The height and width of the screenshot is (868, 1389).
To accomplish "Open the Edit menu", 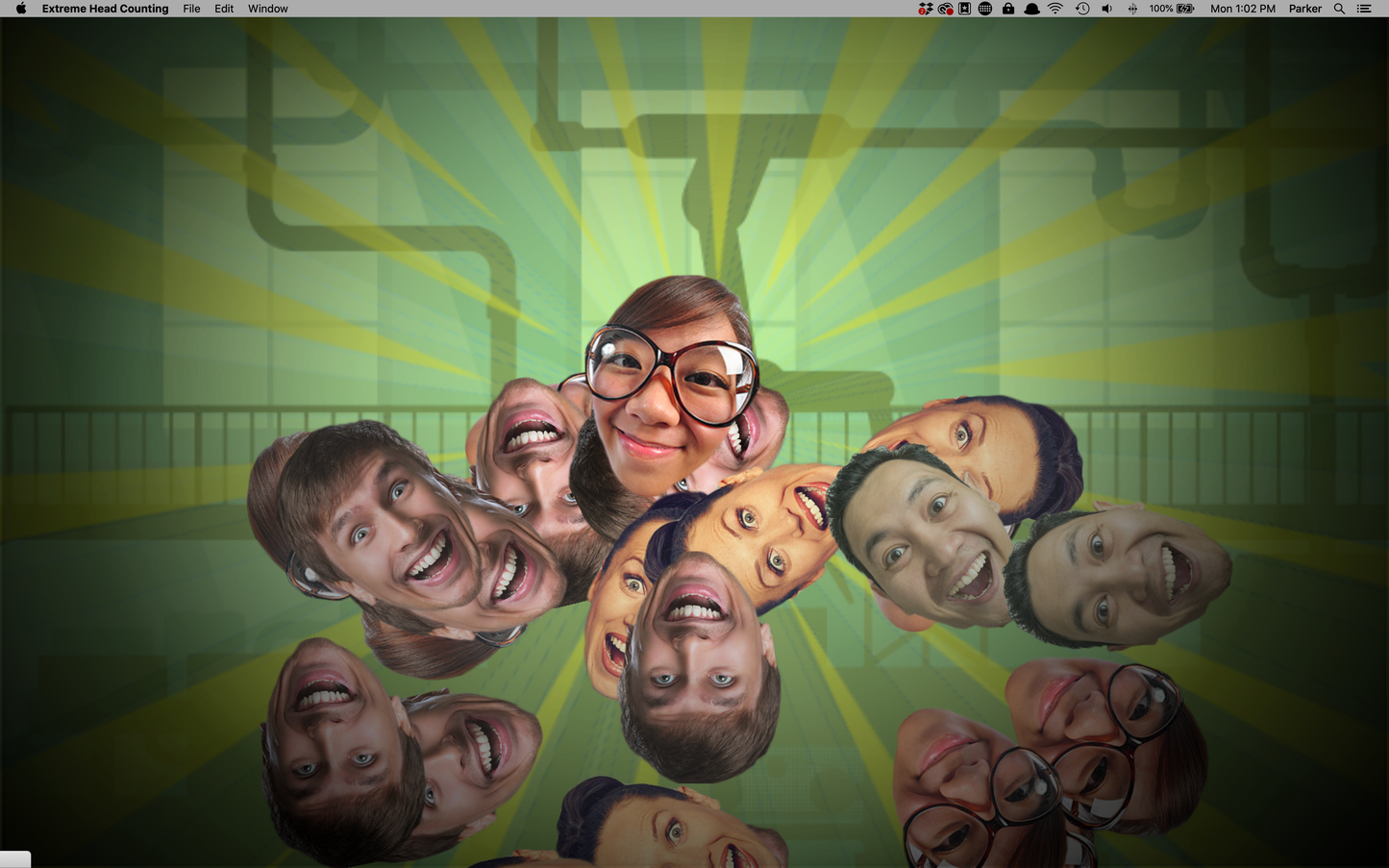I will coord(224,9).
